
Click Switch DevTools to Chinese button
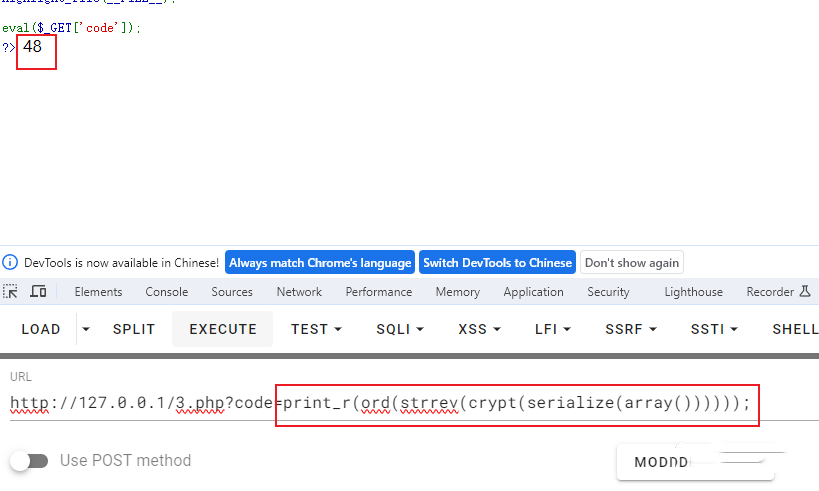pyautogui.click(x=497, y=262)
